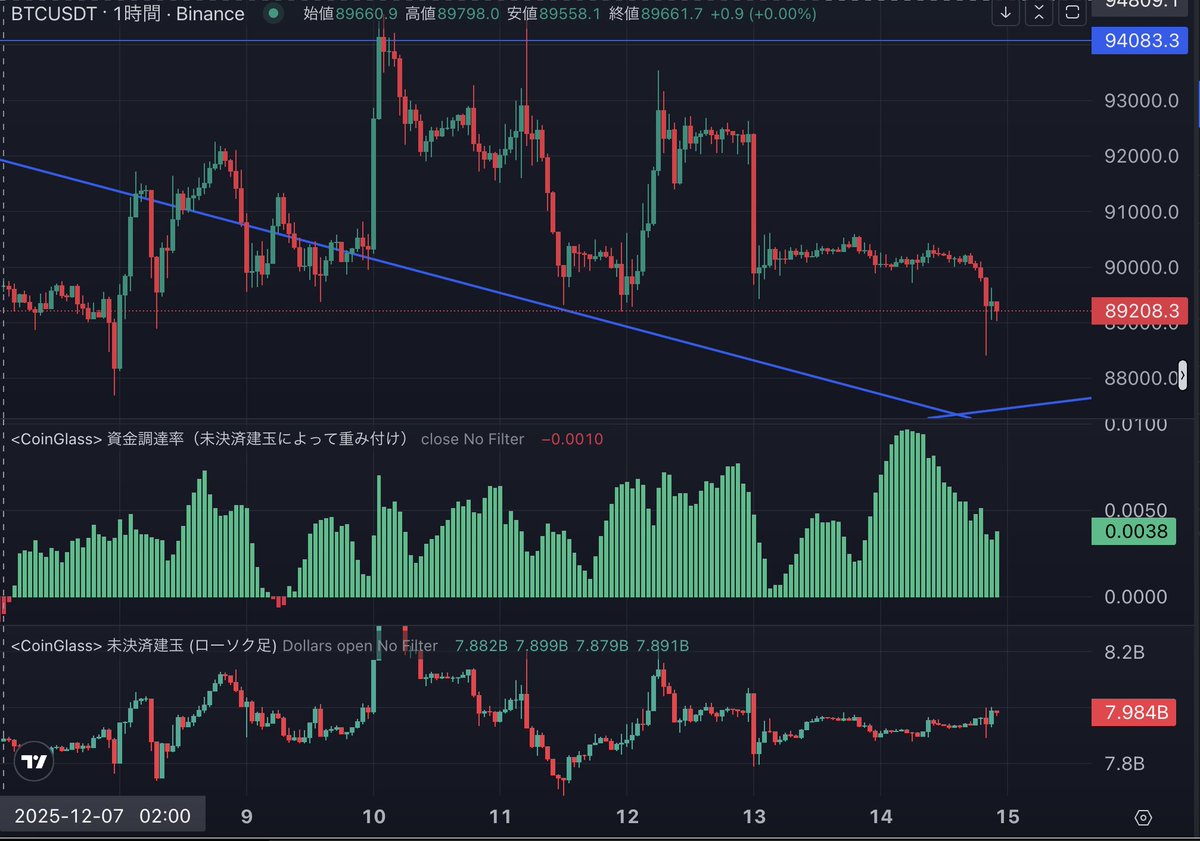This screenshot has height=841, width=1200.
Task: Click the TradingView logo watermark
Action: [x=35, y=762]
